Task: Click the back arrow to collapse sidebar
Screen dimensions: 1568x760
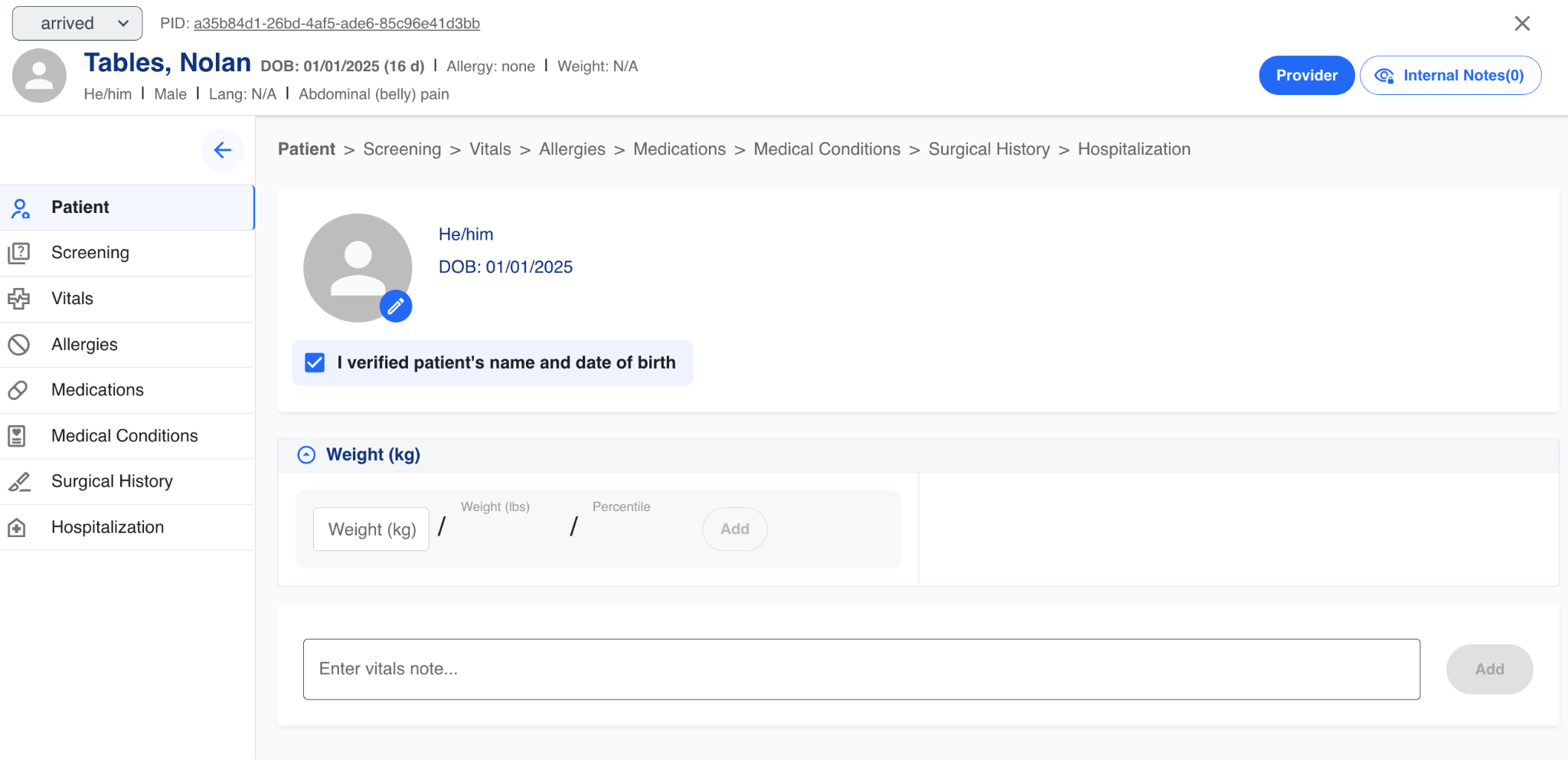Action: click(223, 150)
